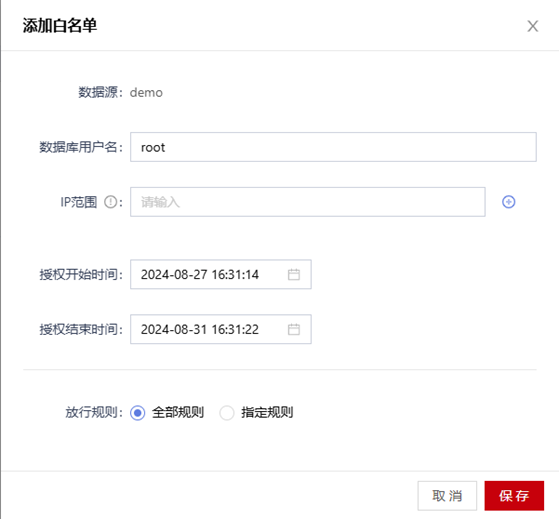Click the IP范围 label text
Screen dimensions: 559x519
(79, 202)
